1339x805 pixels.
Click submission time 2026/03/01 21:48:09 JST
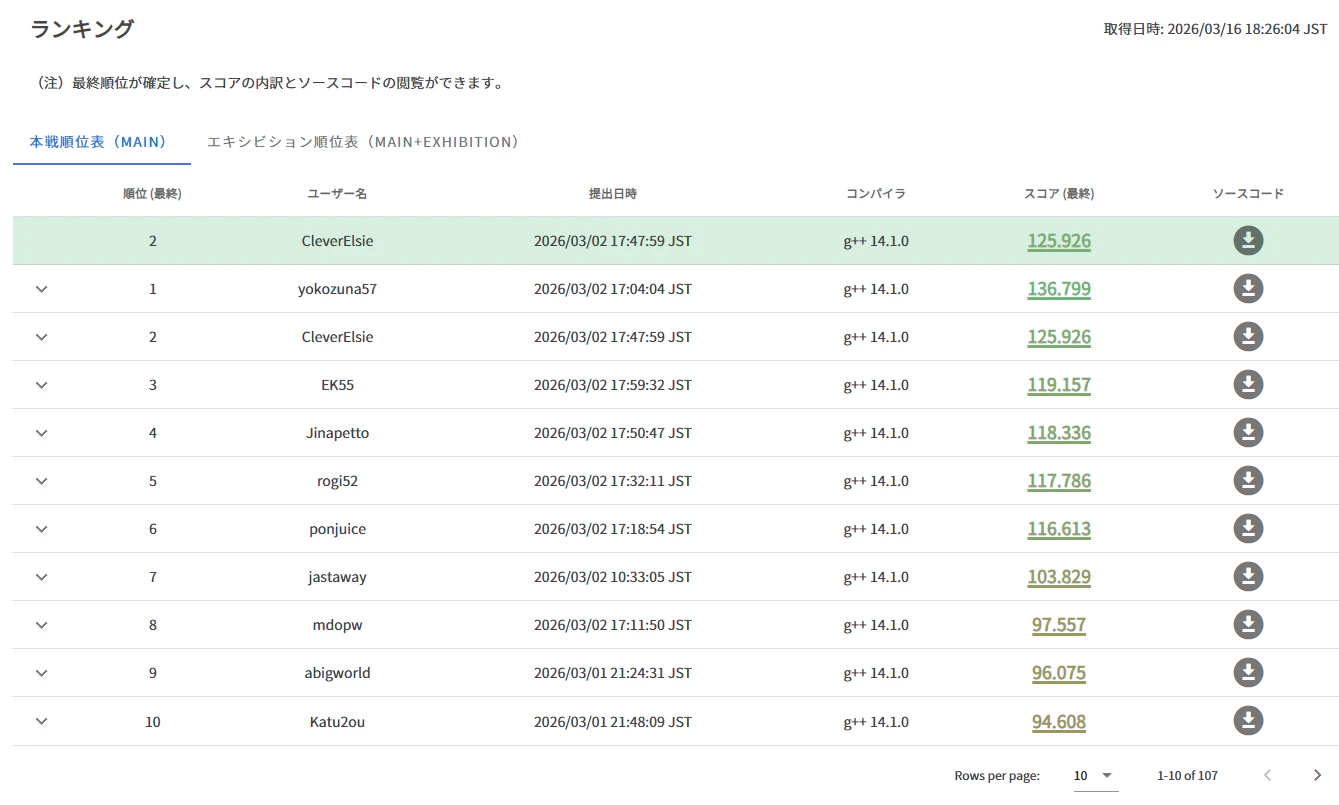pyautogui.click(x=613, y=721)
